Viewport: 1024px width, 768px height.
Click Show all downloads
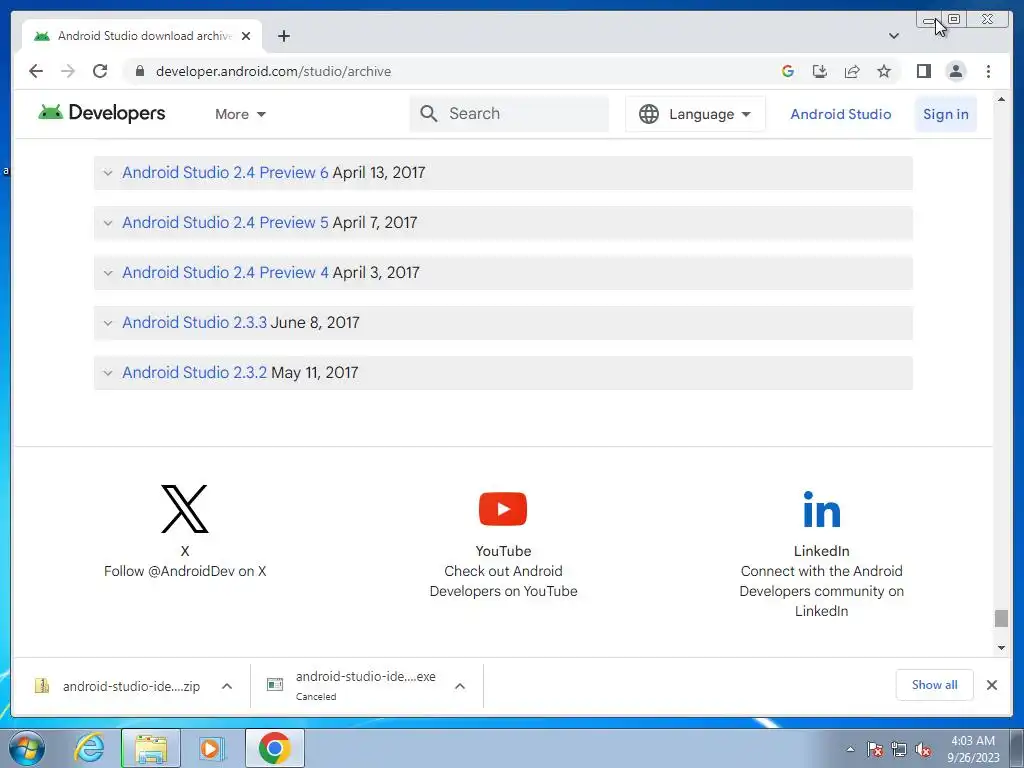pyautogui.click(x=935, y=684)
